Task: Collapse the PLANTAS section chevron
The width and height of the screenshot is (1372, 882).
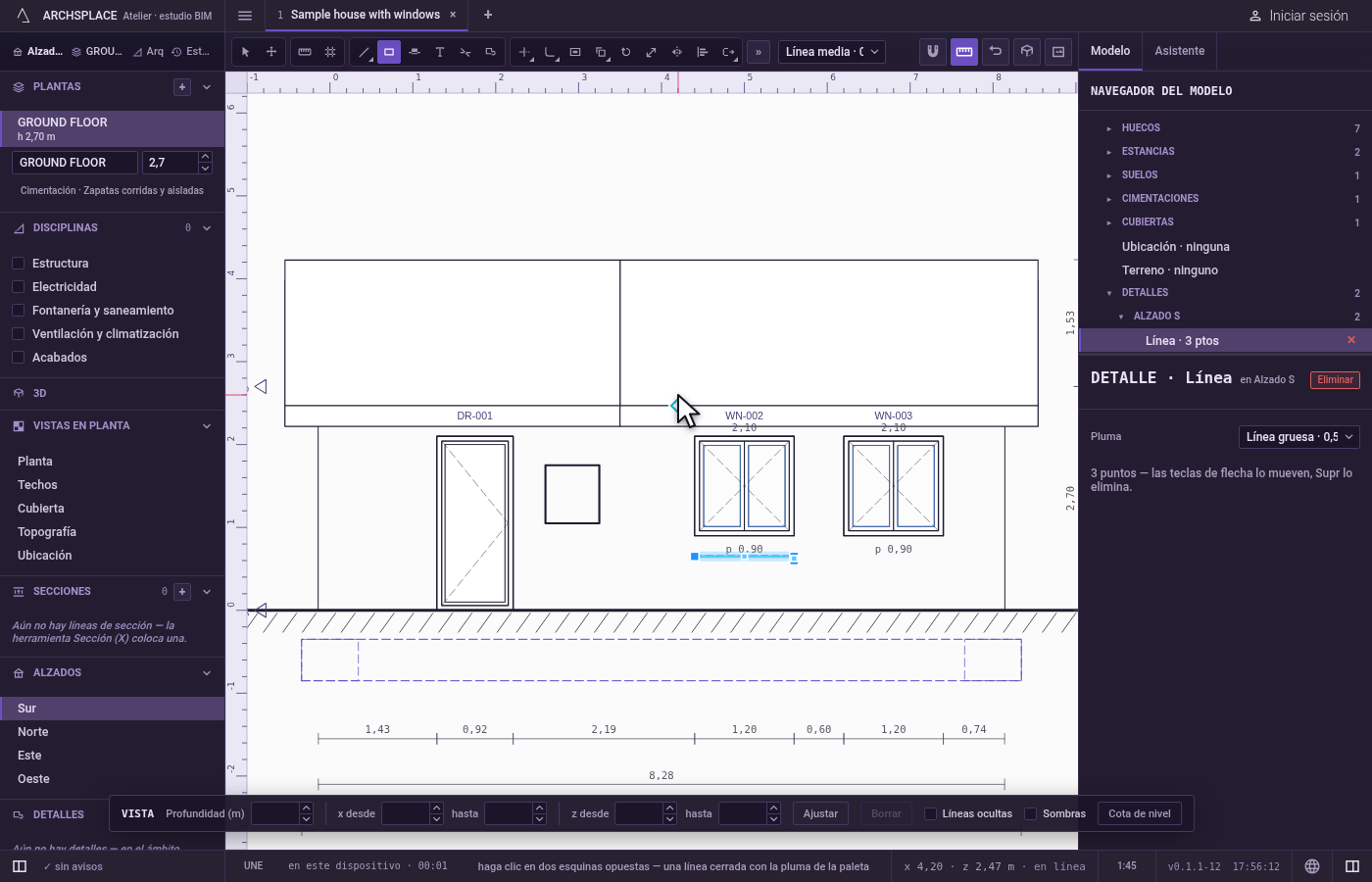Action: tap(207, 87)
